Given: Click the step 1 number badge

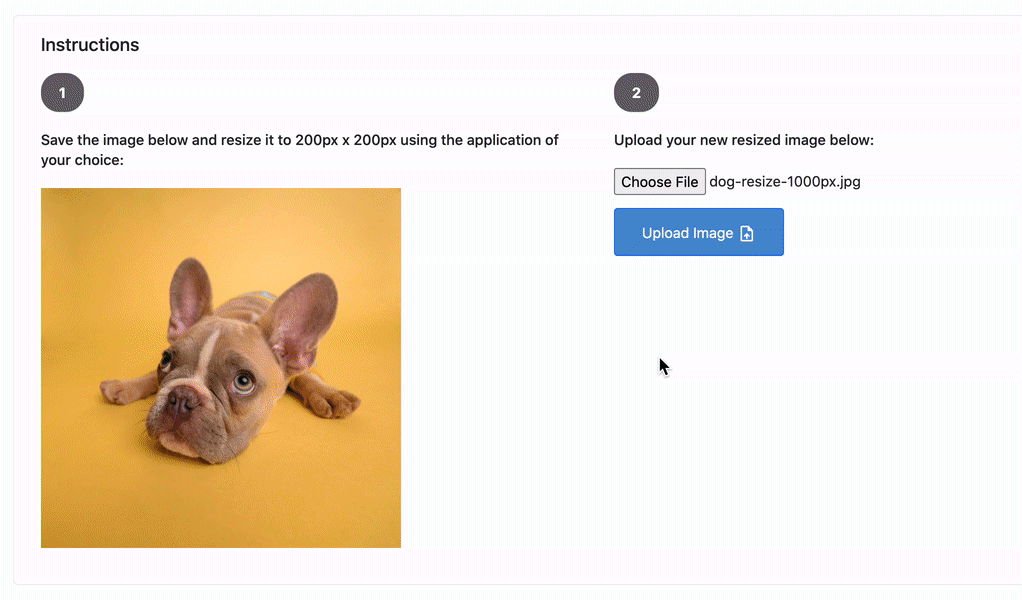Looking at the screenshot, I should pyautogui.click(x=62, y=93).
